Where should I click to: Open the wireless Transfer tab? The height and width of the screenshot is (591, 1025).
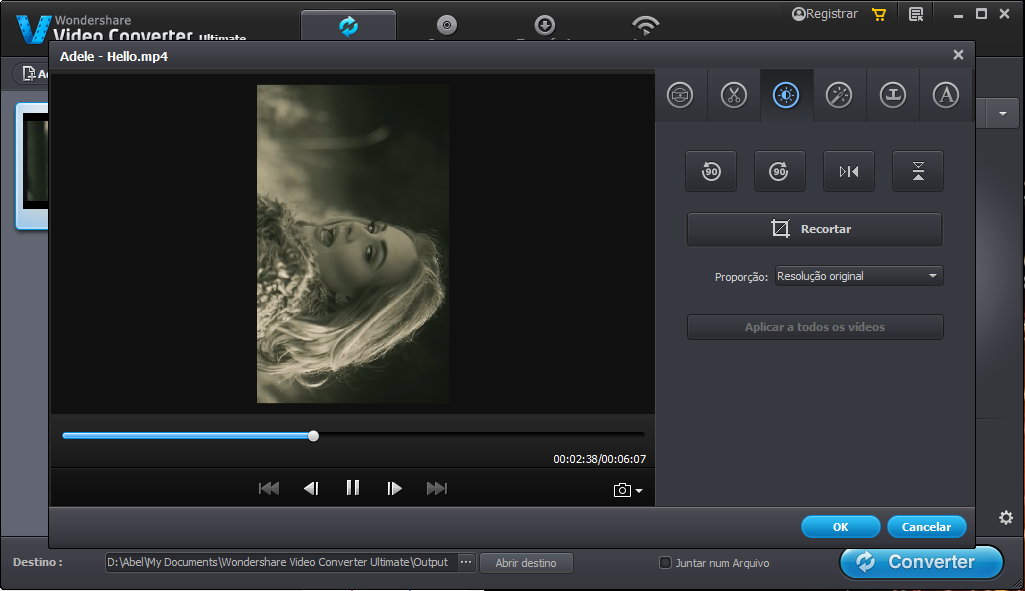coord(645,25)
